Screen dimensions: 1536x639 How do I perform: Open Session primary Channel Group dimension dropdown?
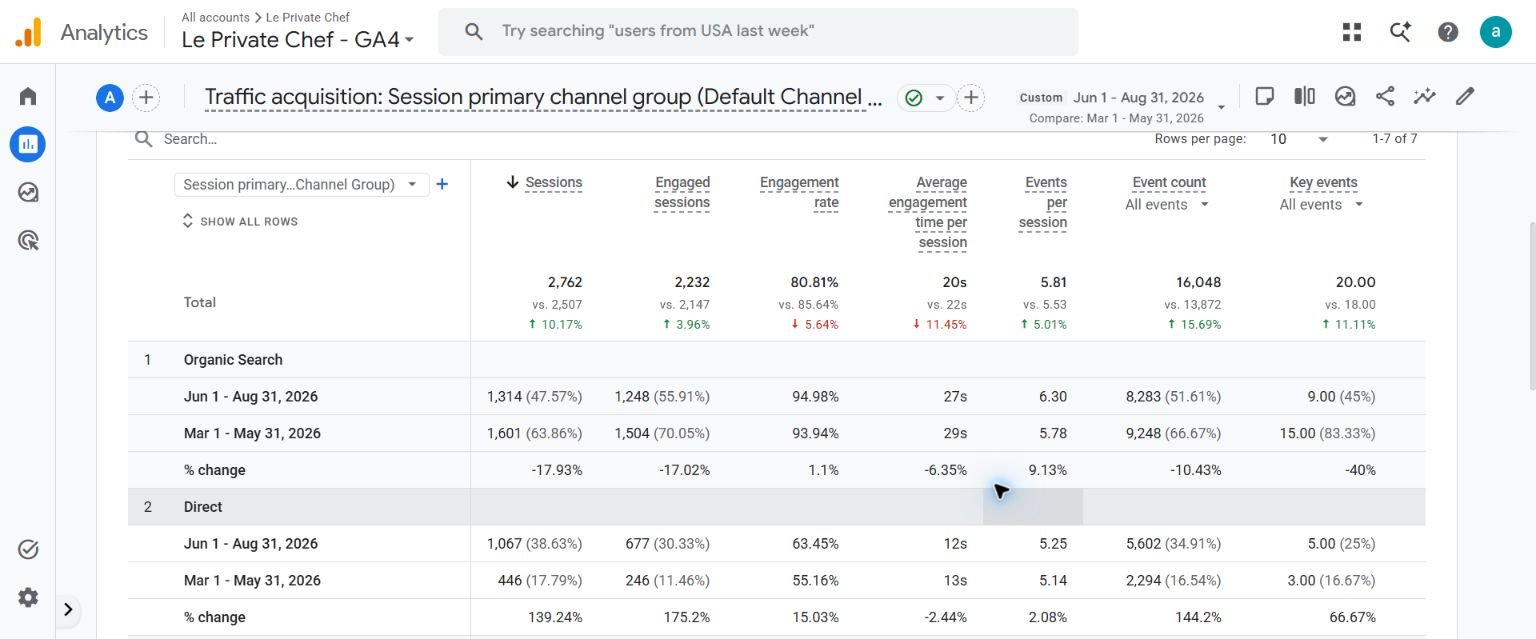click(301, 184)
